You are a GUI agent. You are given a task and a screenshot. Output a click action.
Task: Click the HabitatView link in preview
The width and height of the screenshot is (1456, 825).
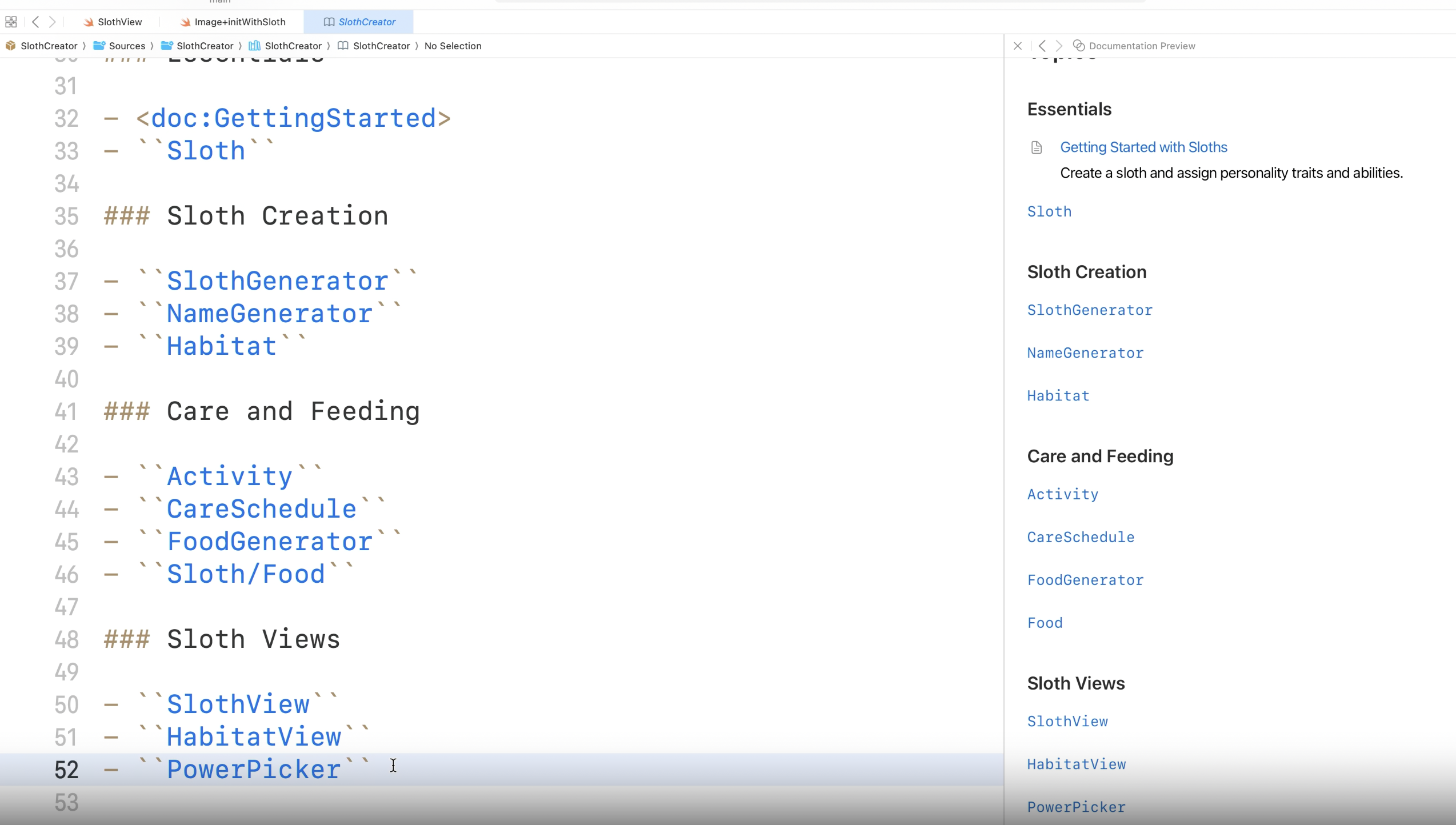tap(1077, 764)
